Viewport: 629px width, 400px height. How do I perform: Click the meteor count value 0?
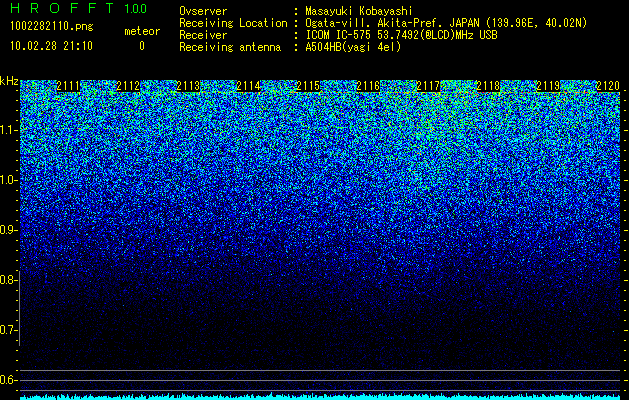point(142,46)
